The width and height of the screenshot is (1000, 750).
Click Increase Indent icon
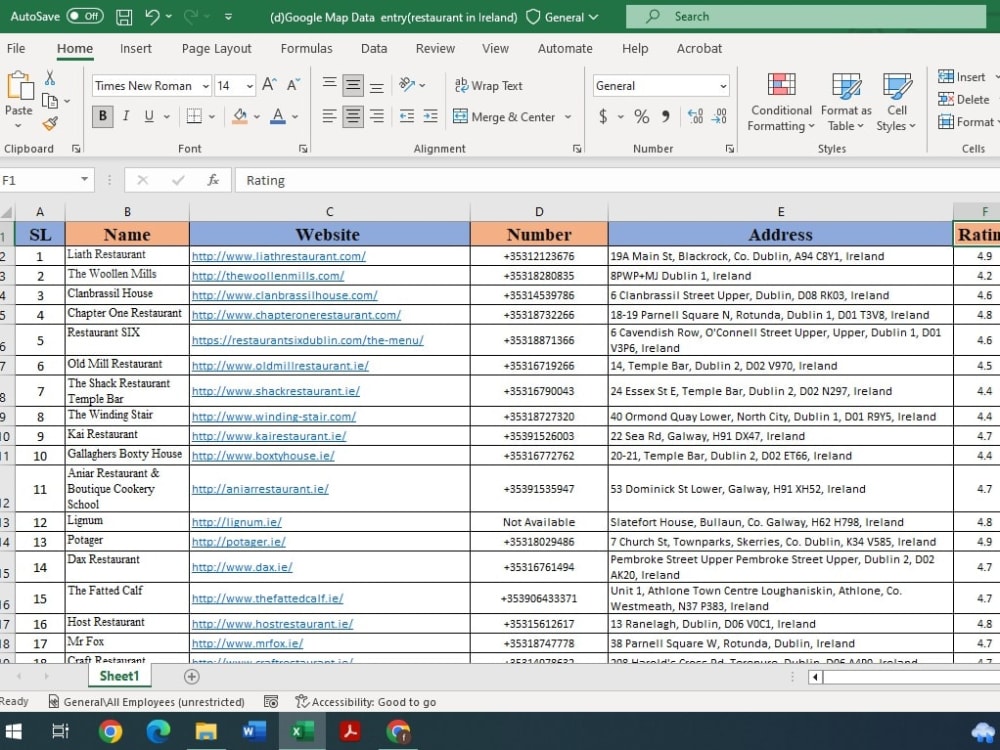coord(430,116)
